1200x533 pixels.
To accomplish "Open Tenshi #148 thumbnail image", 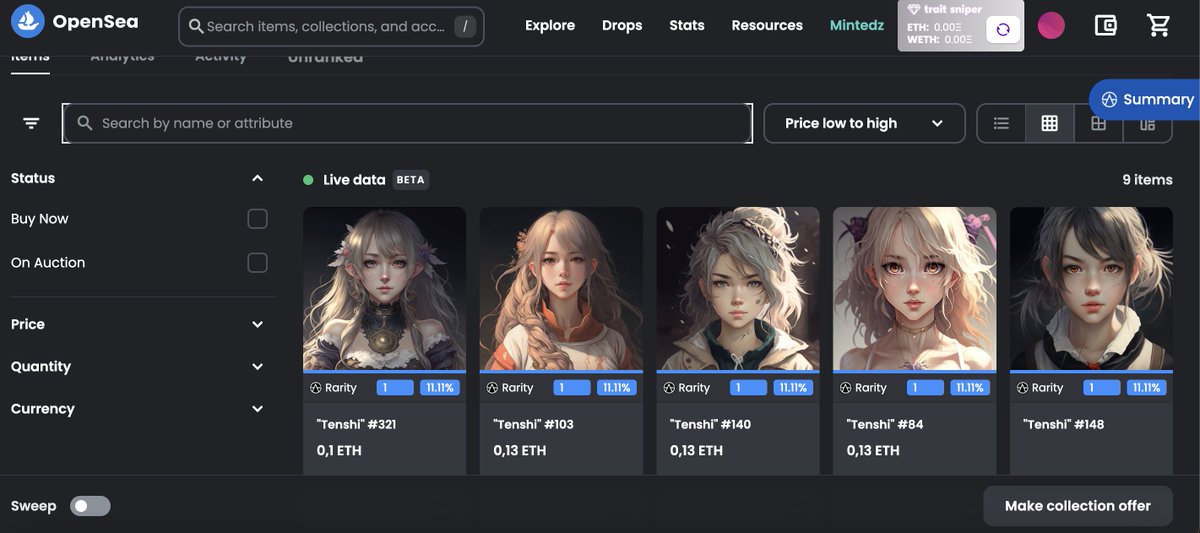I will [x=1091, y=289].
